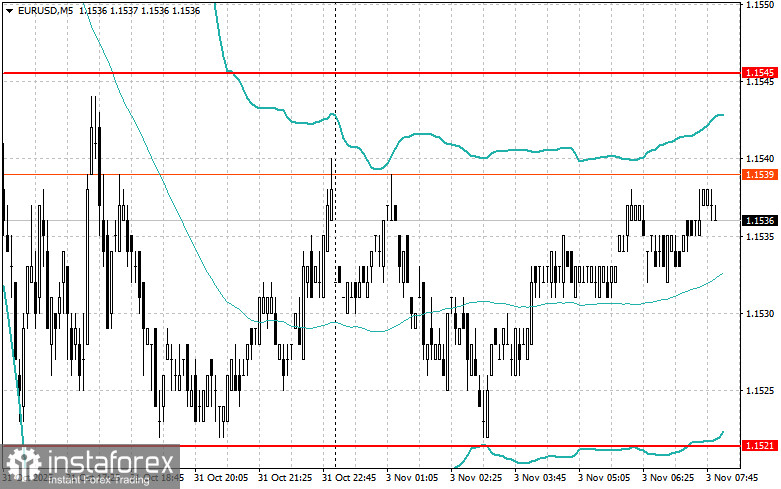Click the OHLC quote values 1.1536 1.1537

[110, 10]
